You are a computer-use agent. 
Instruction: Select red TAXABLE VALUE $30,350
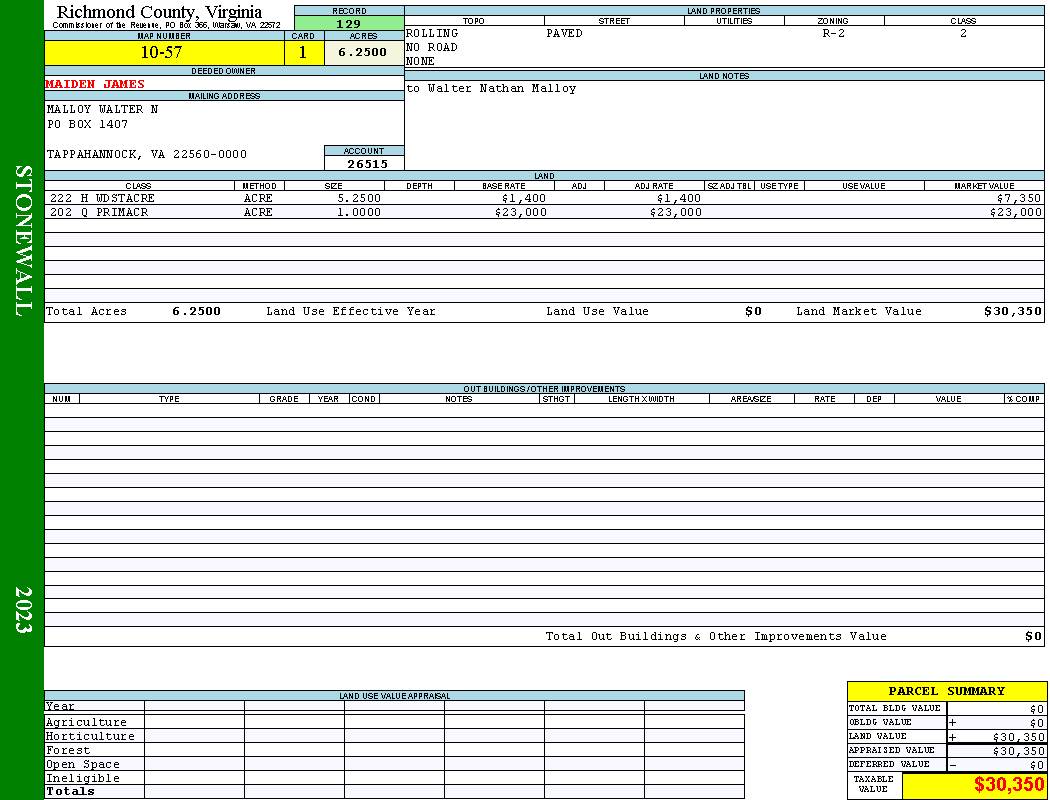pyautogui.click(x=1008, y=785)
